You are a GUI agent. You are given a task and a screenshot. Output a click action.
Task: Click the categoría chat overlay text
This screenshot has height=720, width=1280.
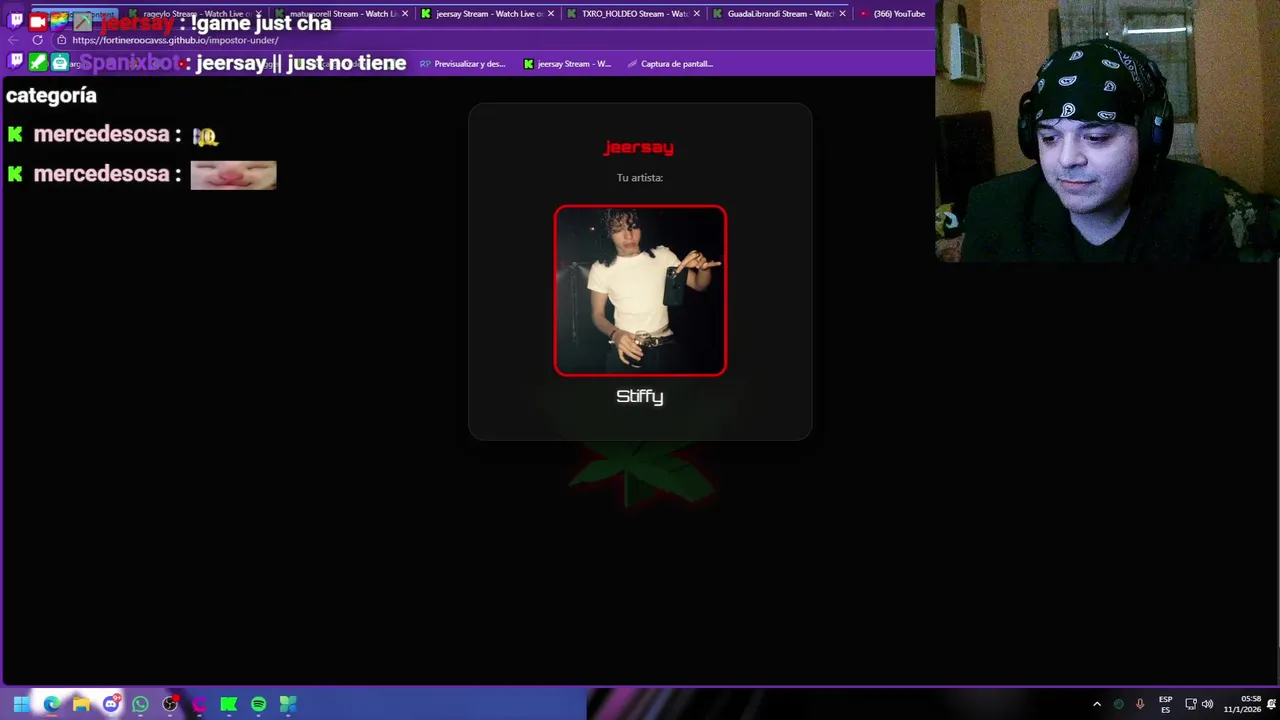(51, 96)
